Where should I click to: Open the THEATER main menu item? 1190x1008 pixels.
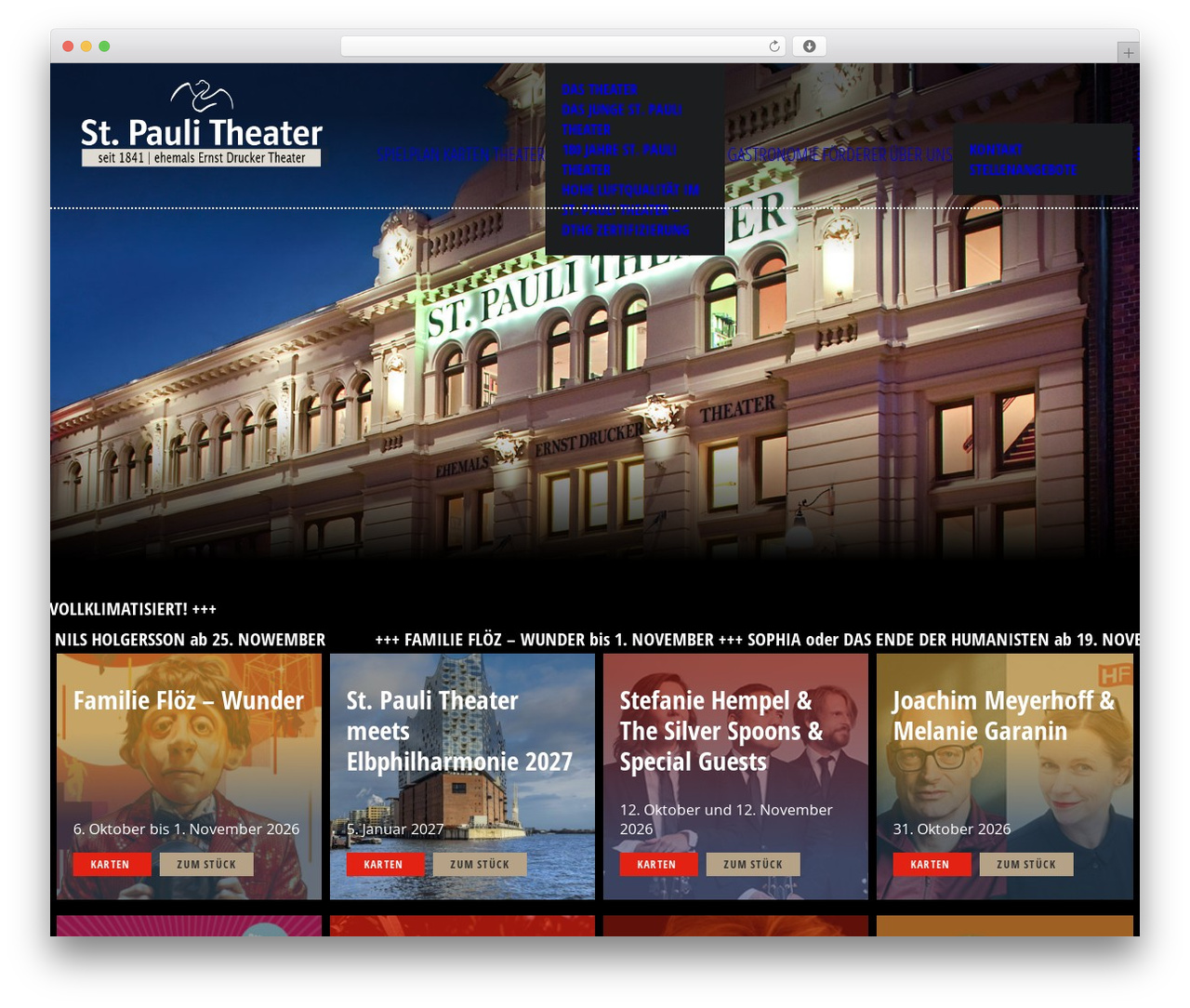coord(519,154)
